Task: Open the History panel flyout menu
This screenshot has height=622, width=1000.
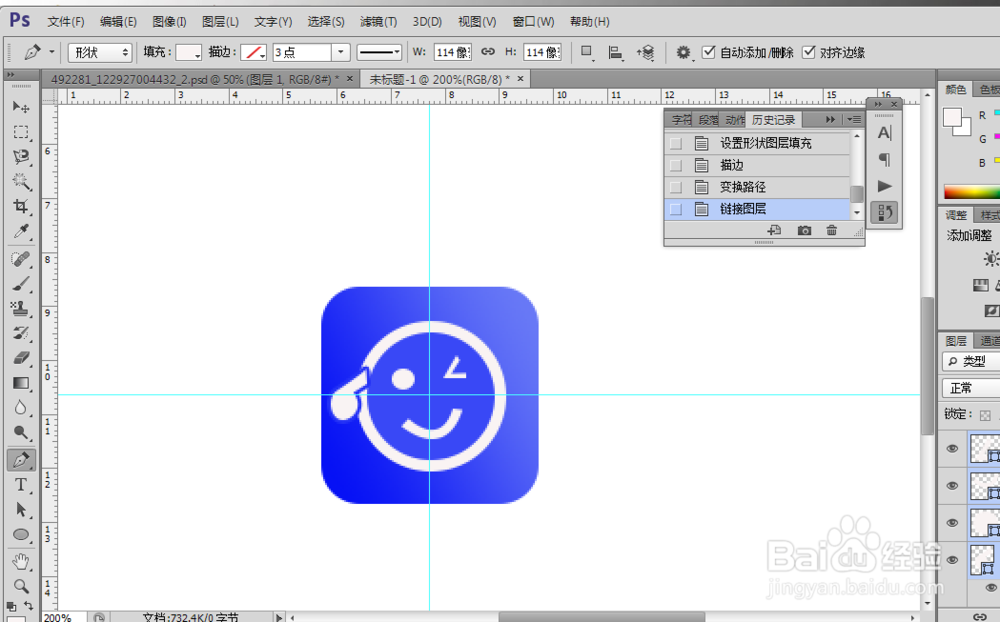Action: click(x=853, y=119)
